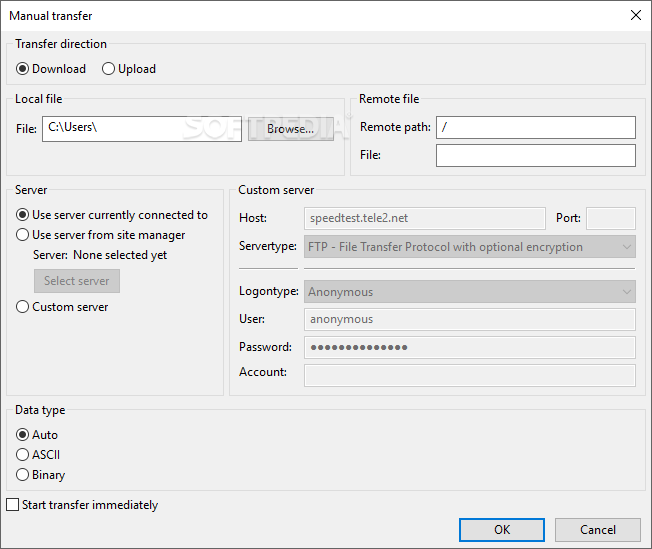Click the Remote path input field
652x549 pixels.
[x=536, y=127]
